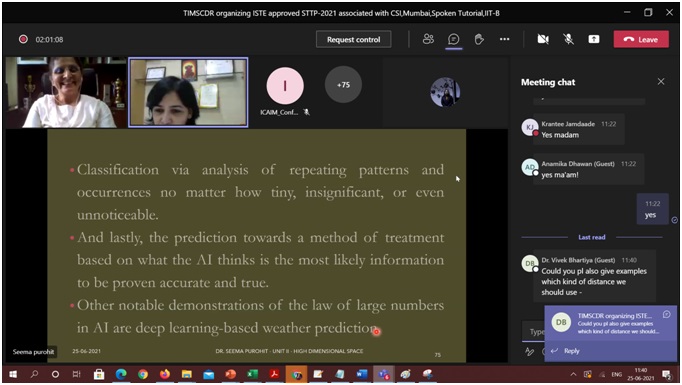Open the message Format options icon
This screenshot has width=682, height=385.
tap(529, 351)
